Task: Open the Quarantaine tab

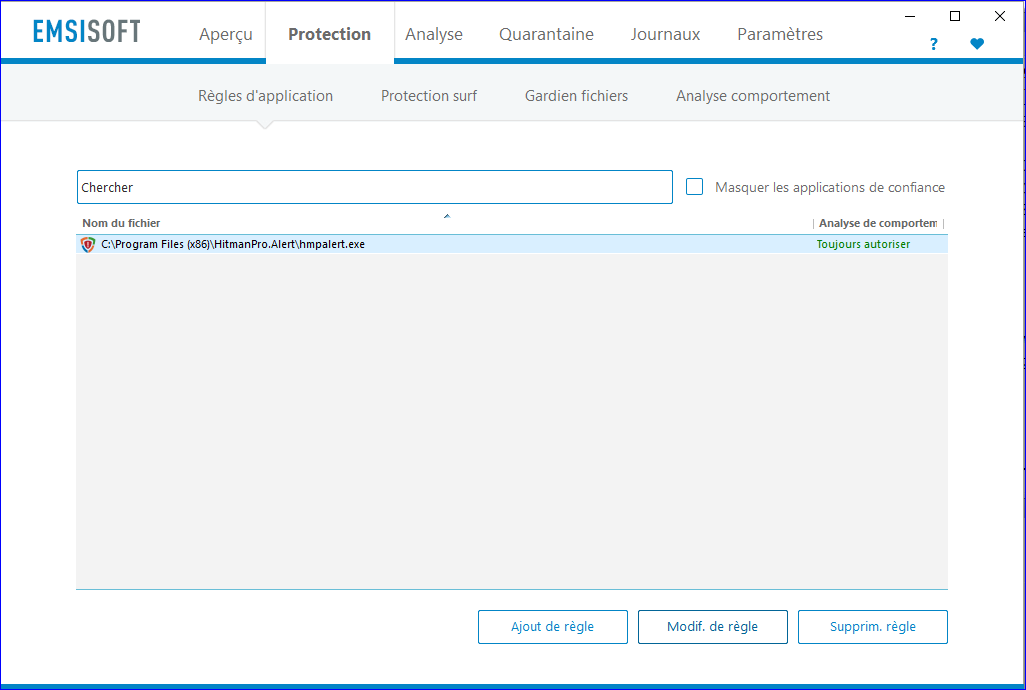Action: point(546,34)
